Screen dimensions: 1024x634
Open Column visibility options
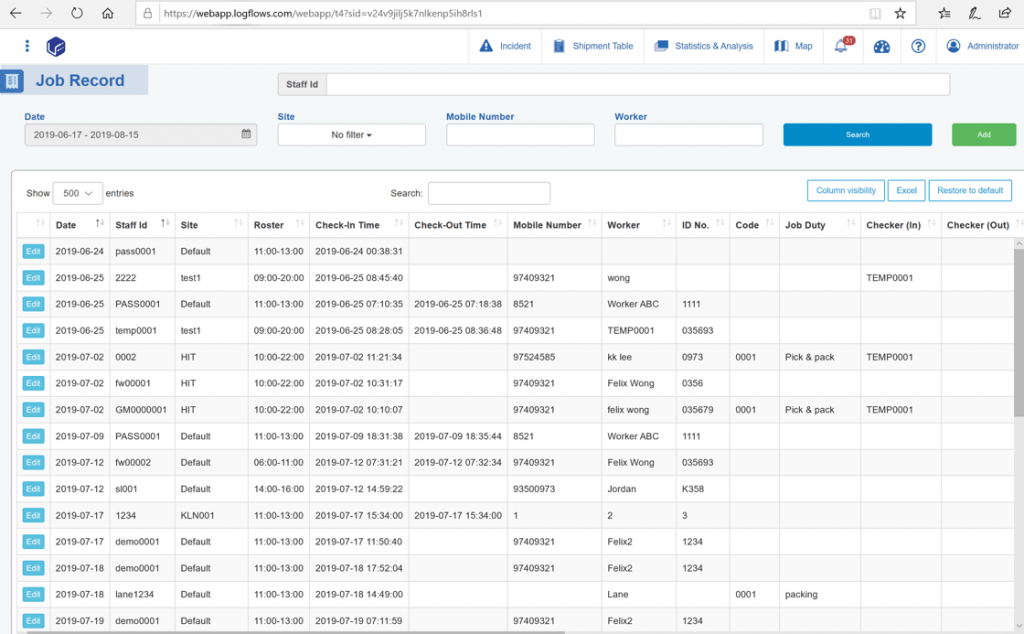[x=846, y=191]
